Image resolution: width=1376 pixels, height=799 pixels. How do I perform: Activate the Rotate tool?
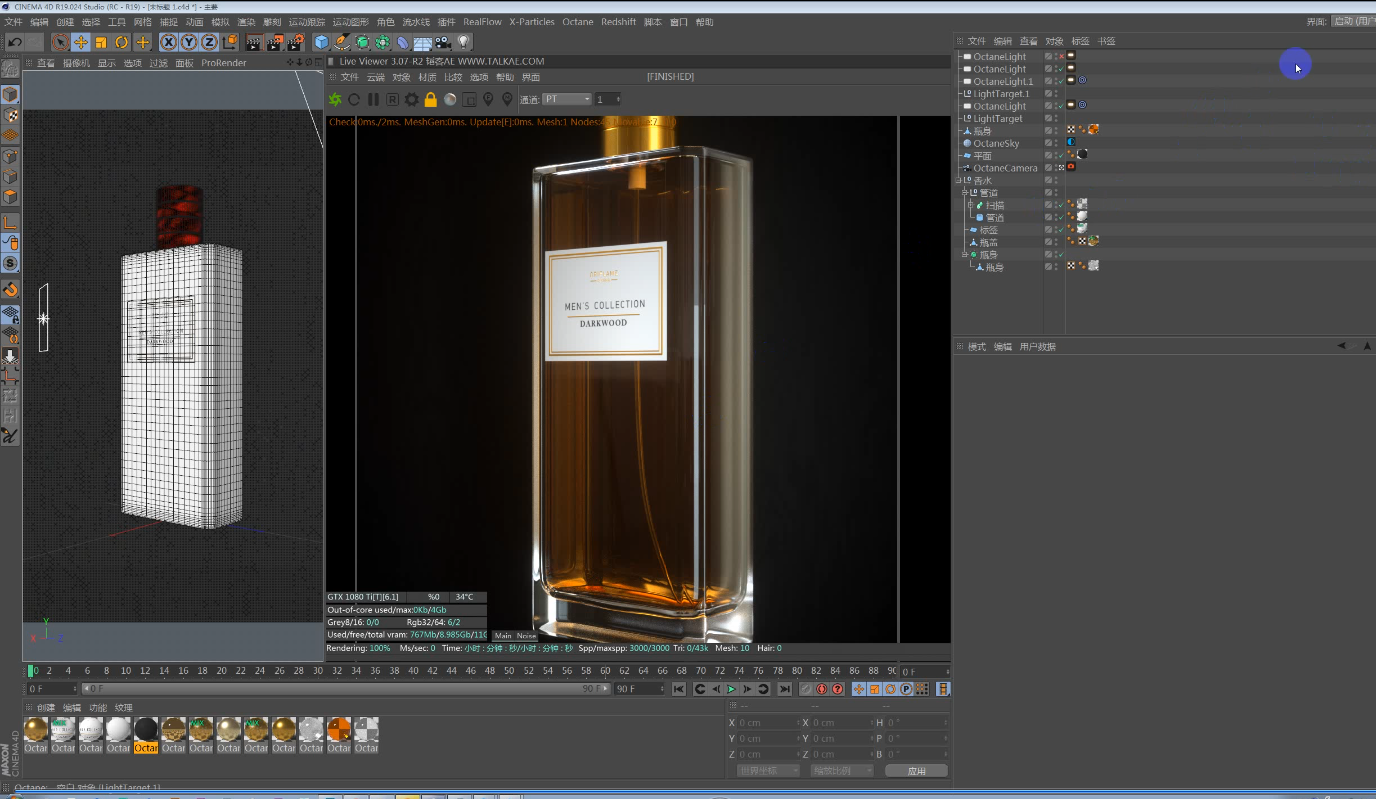pyautogui.click(x=122, y=42)
